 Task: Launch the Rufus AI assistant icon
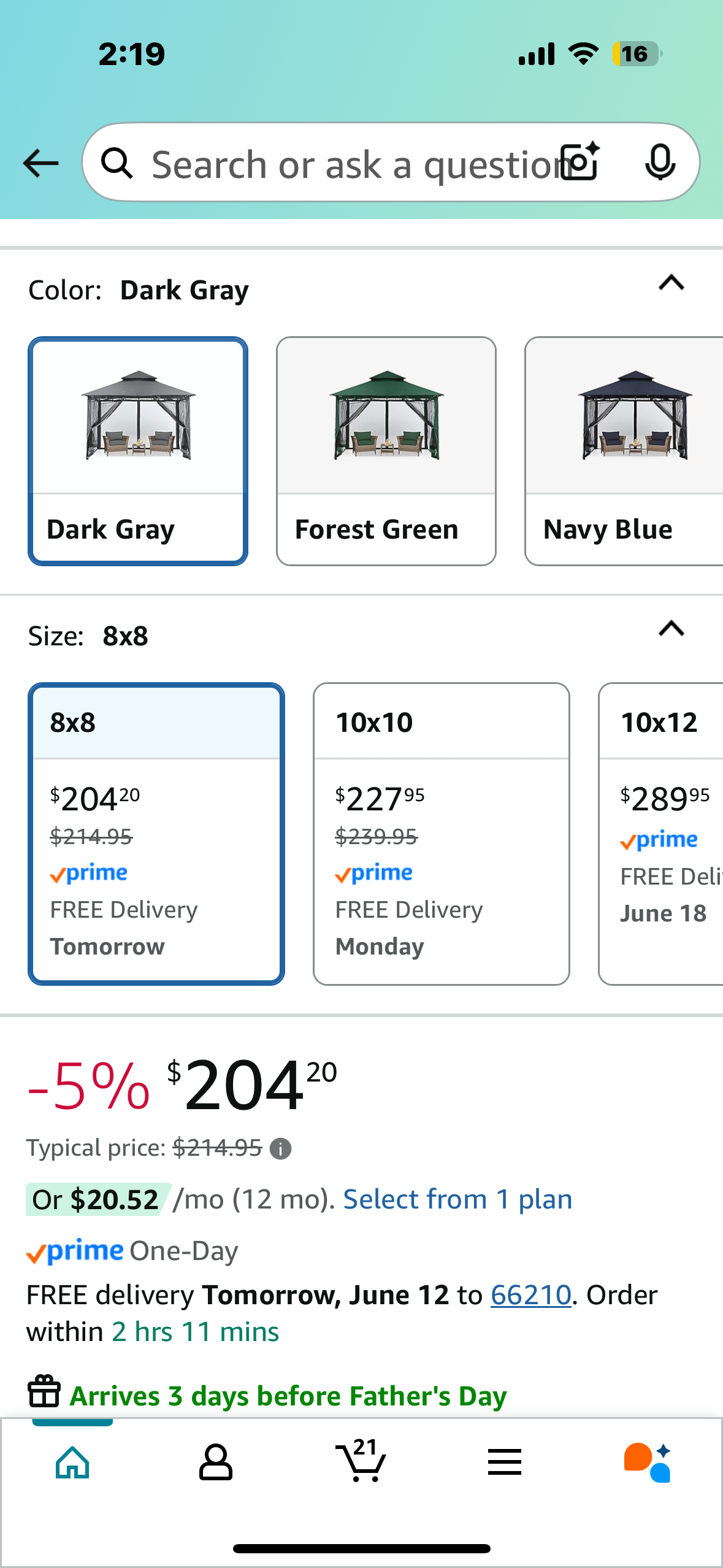648,1462
